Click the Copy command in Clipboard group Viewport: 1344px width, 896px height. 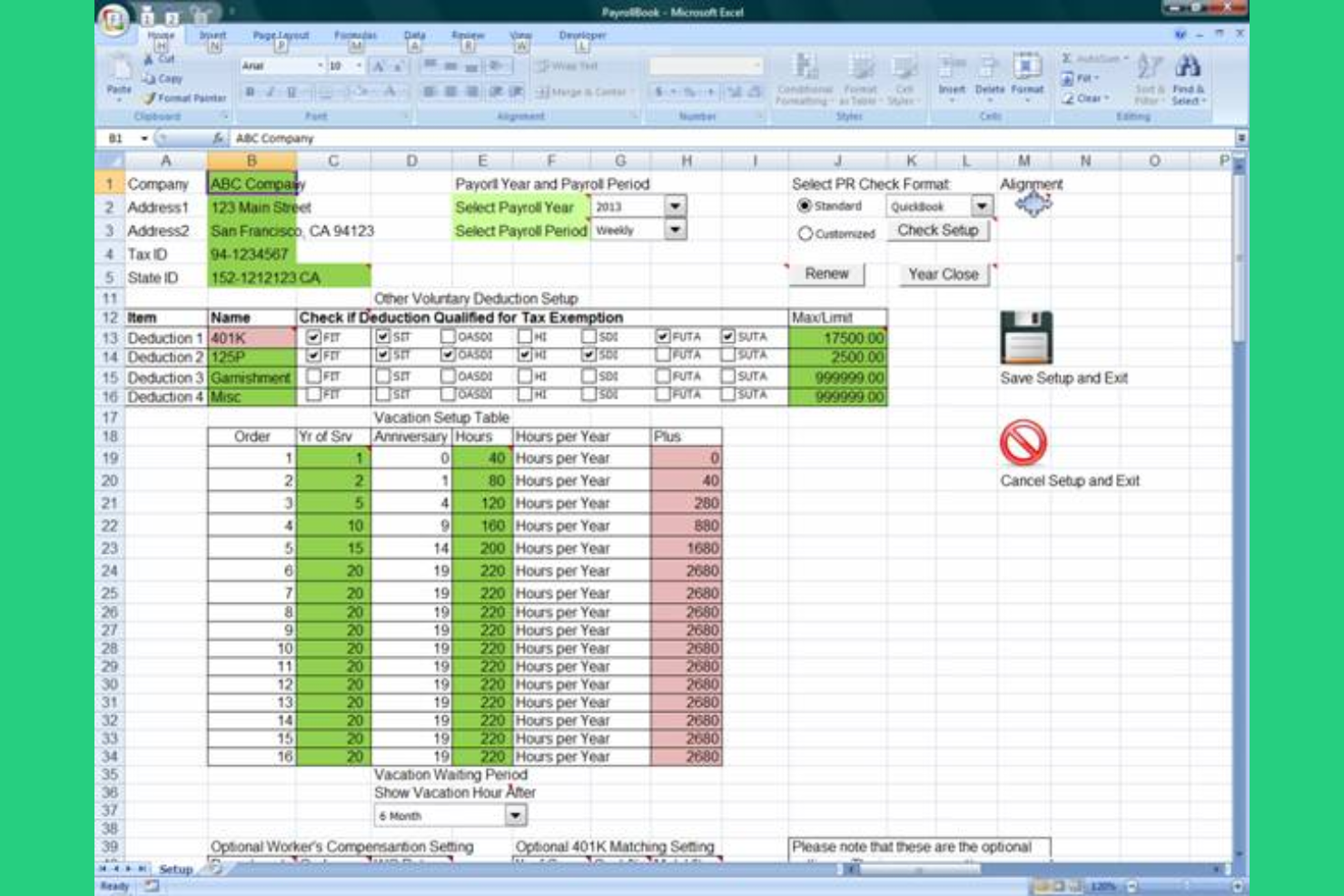coord(163,78)
